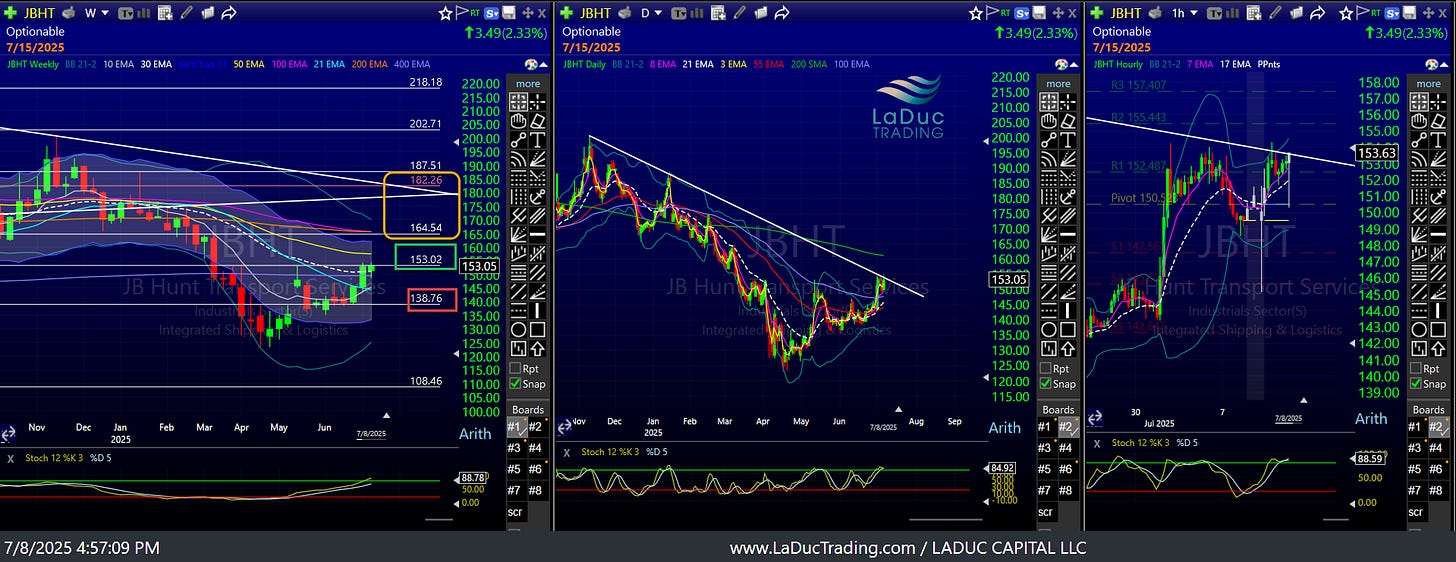Select the circle shape tool in weekly drawing palette
The image size is (1456, 562).
point(519,327)
